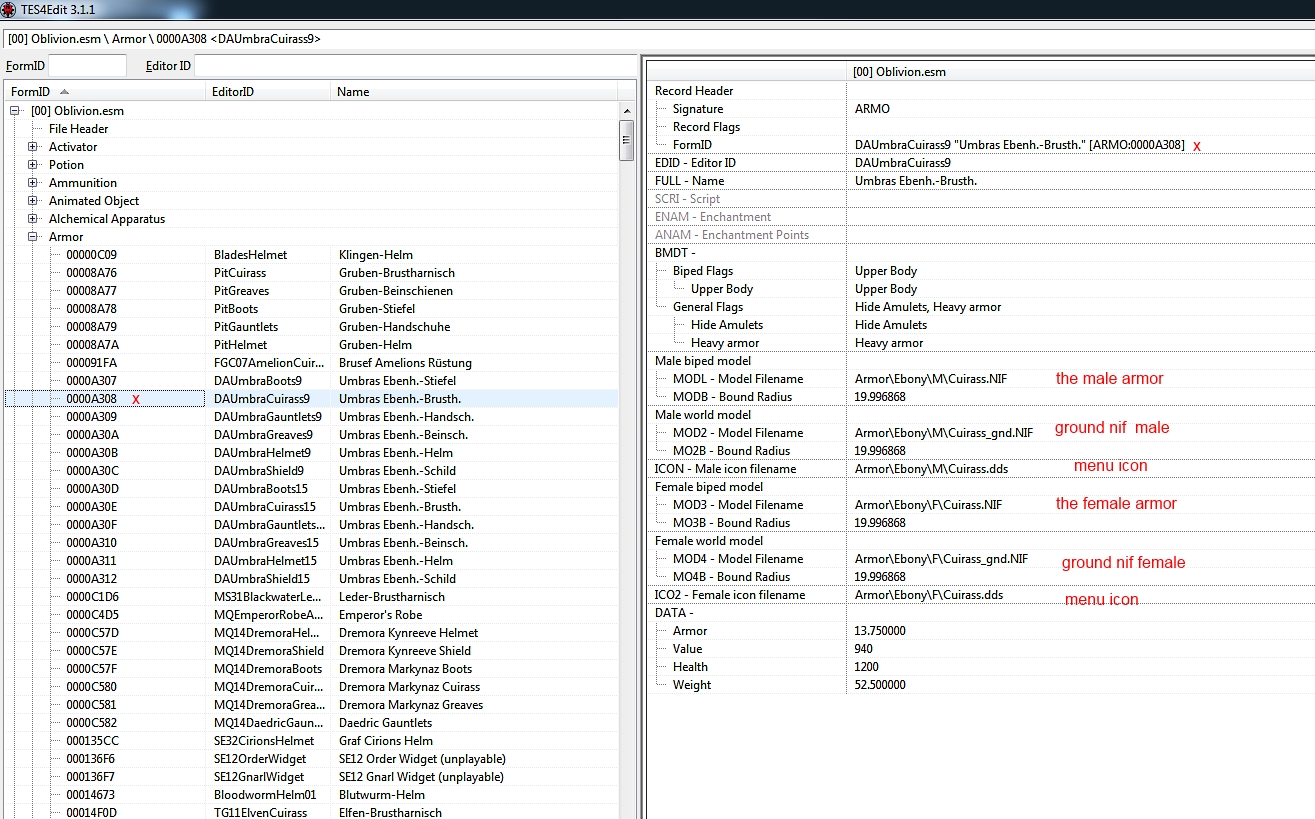1315x819 pixels.
Task: Select record 000091FA Brusef Amelions Rüstung
Action: click(311, 363)
